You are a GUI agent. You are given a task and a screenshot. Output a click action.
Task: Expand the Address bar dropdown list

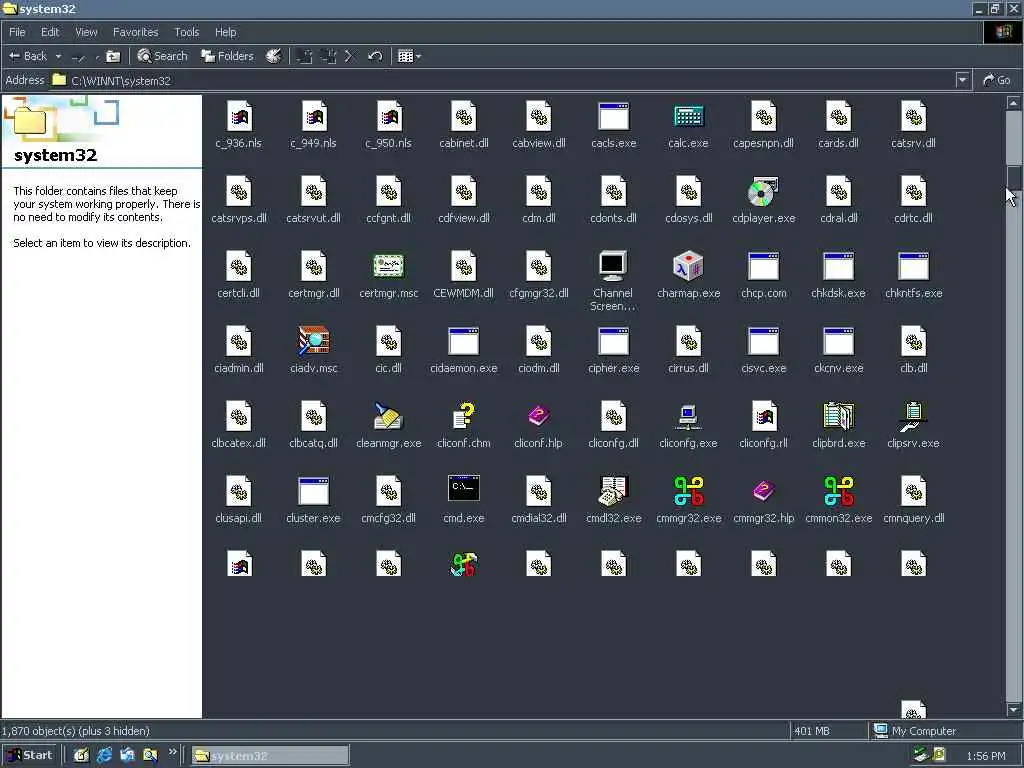click(x=962, y=80)
